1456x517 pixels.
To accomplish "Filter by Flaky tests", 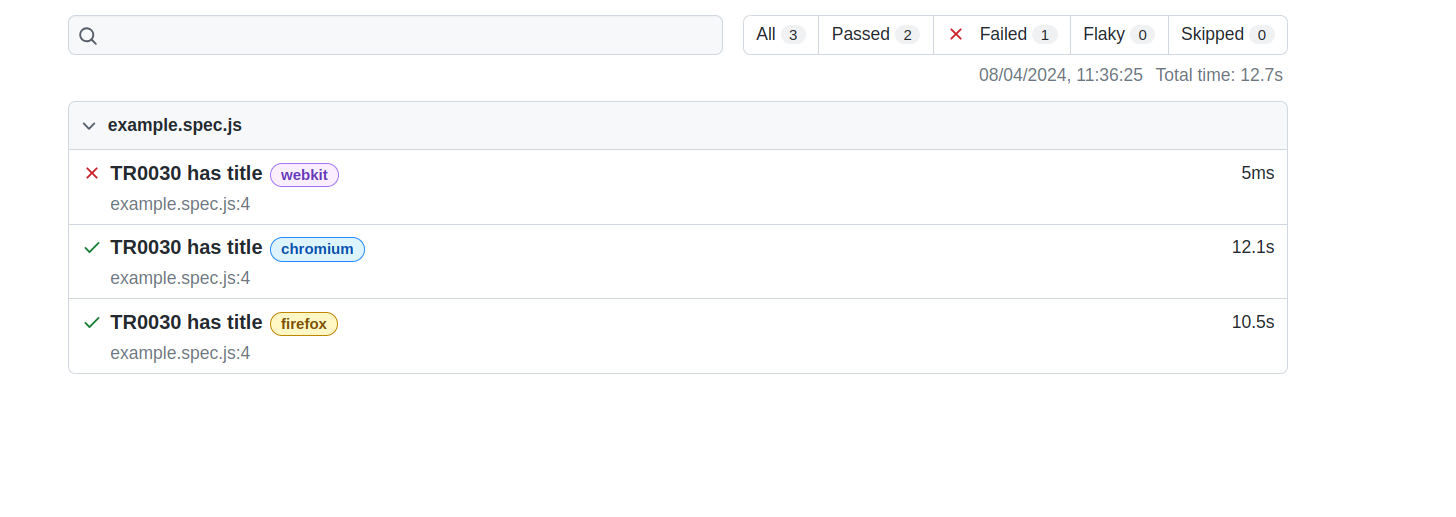I will pyautogui.click(x=1119, y=35).
